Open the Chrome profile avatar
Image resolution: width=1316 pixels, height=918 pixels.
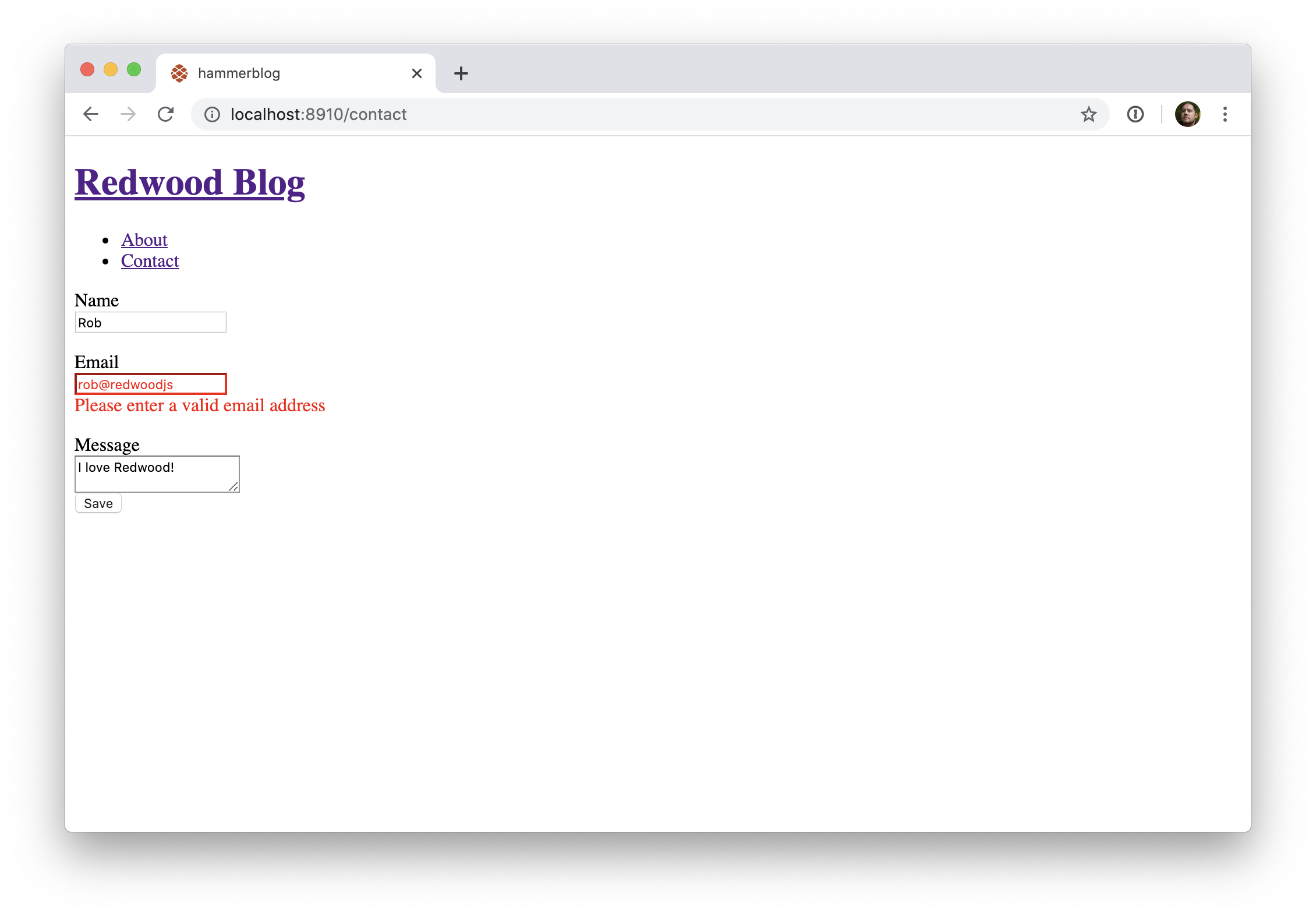1187,114
